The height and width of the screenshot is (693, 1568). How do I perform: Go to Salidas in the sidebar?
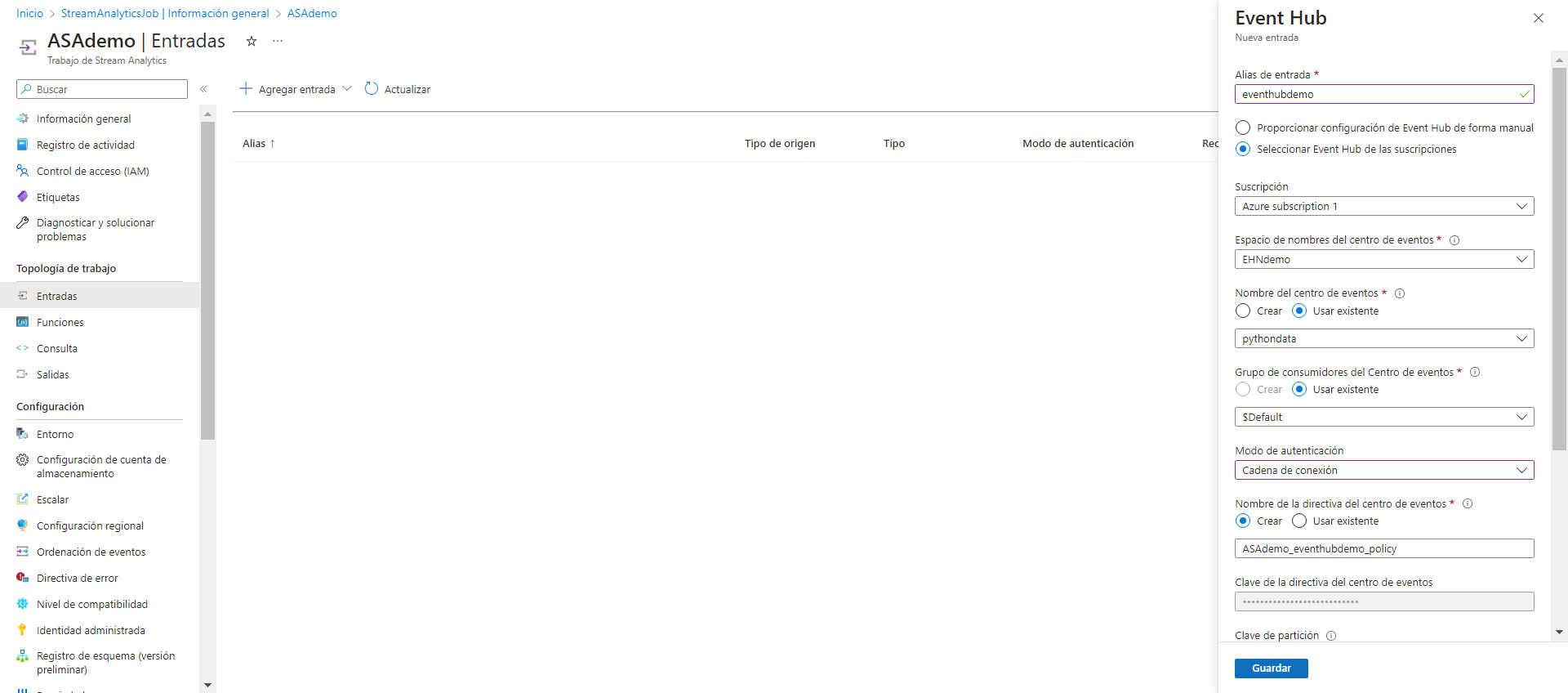coord(53,375)
